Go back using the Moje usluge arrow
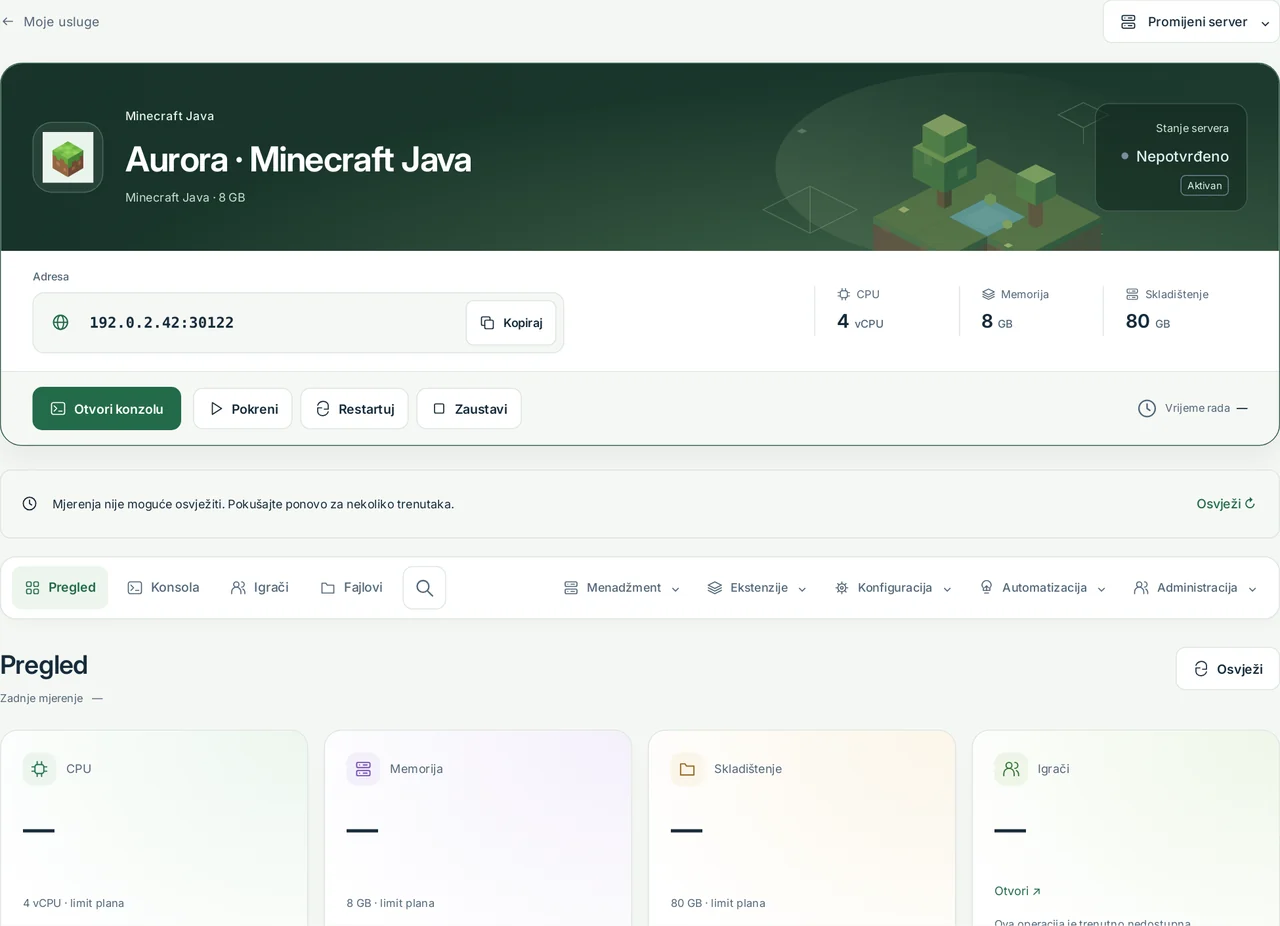 tap(8, 21)
